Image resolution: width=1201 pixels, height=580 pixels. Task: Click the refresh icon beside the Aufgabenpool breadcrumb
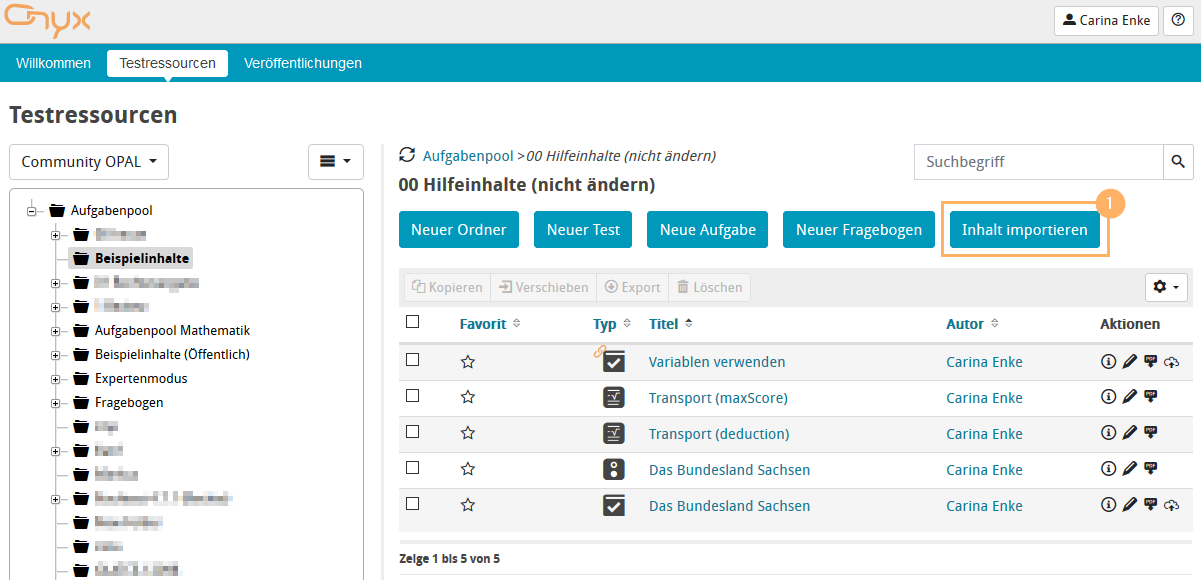[x=406, y=155]
